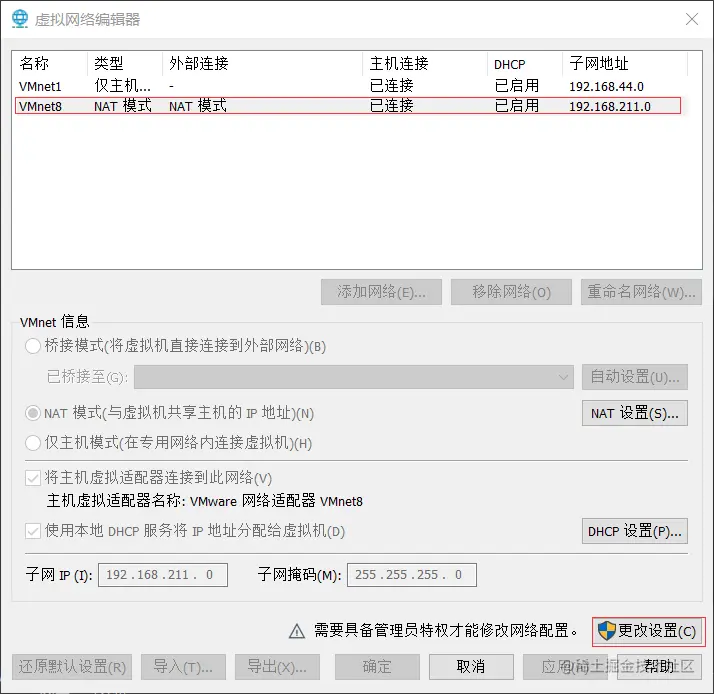Screen dimensions: 714x694
Task: Click the Virtual Network Editor globe icon
Action: pos(20,19)
